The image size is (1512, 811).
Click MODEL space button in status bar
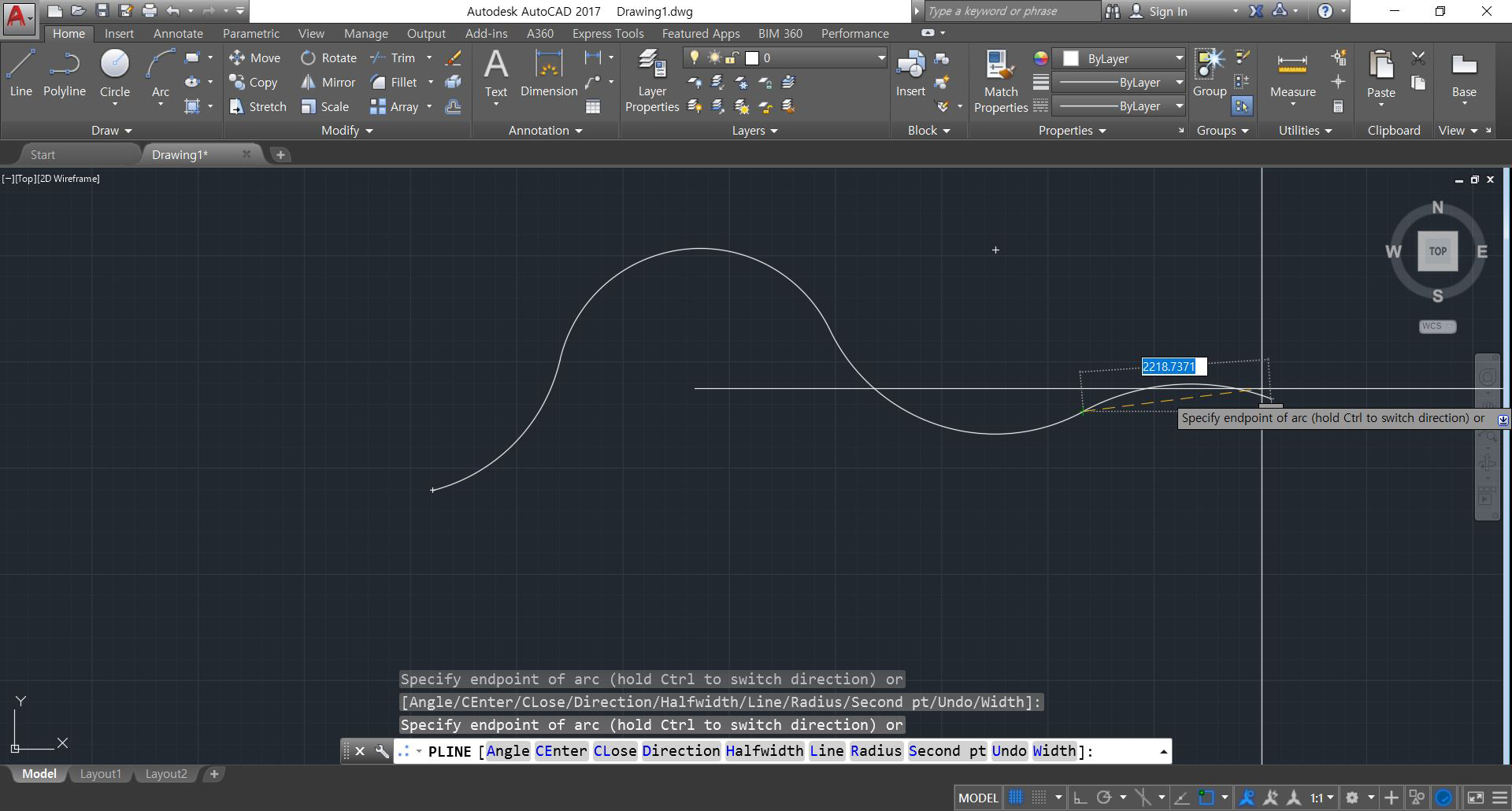978,798
